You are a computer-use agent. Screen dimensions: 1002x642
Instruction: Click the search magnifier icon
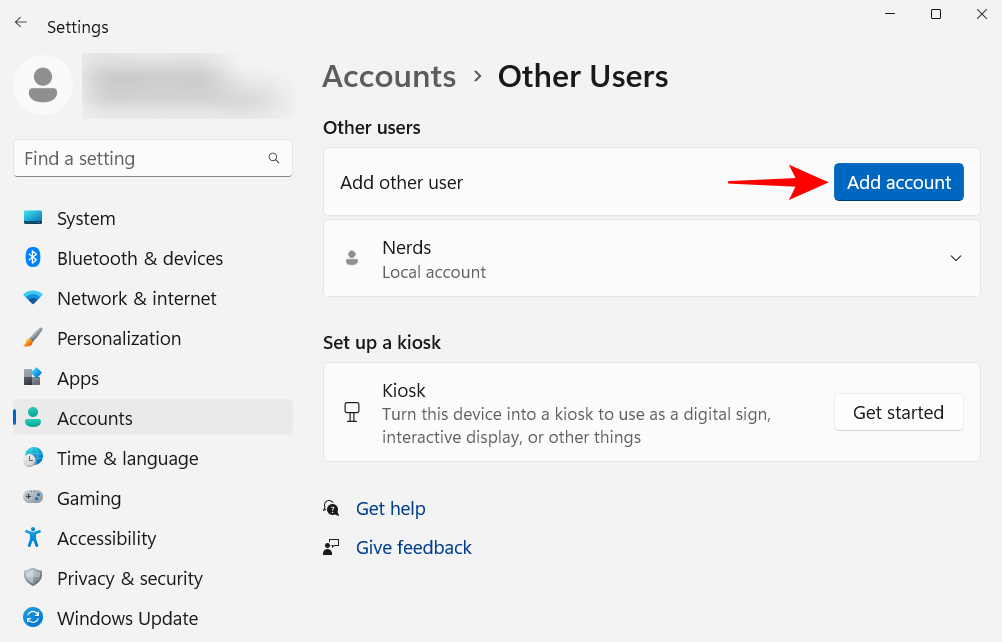pos(274,158)
